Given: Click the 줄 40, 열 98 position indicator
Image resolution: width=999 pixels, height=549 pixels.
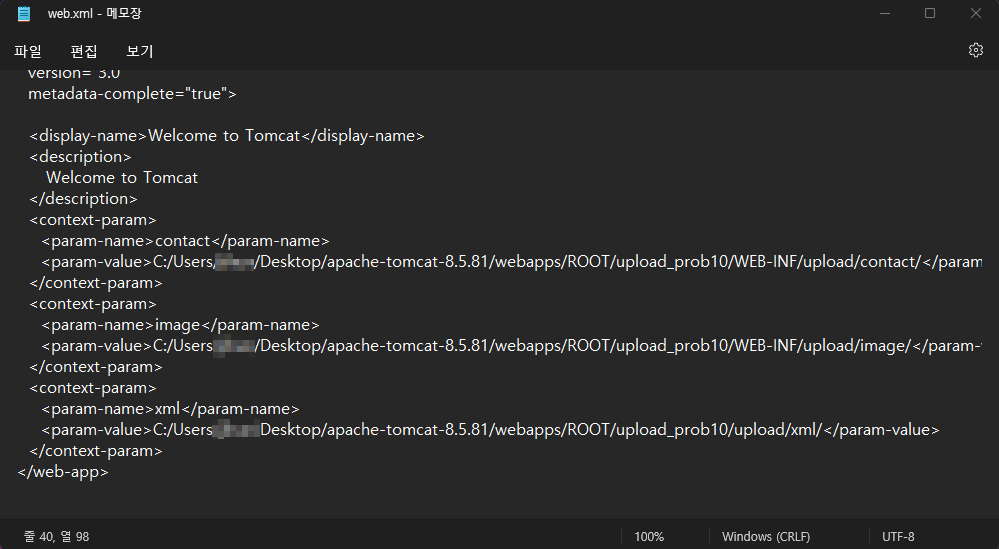Looking at the screenshot, I should coord(57,537).
